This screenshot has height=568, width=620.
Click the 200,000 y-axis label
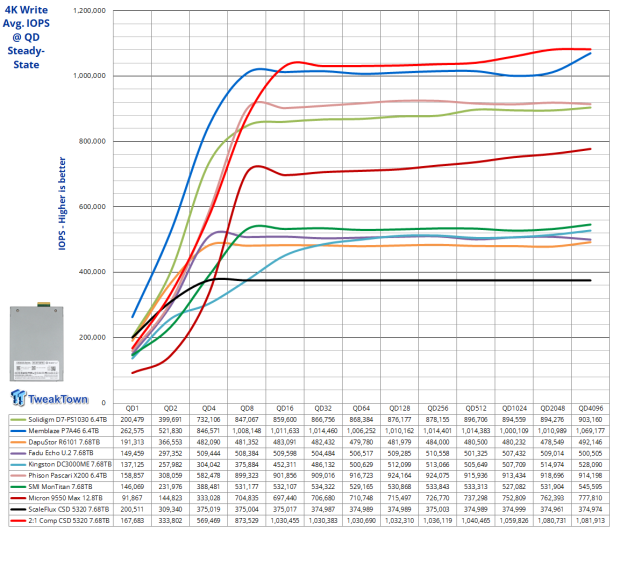[93, 337]
